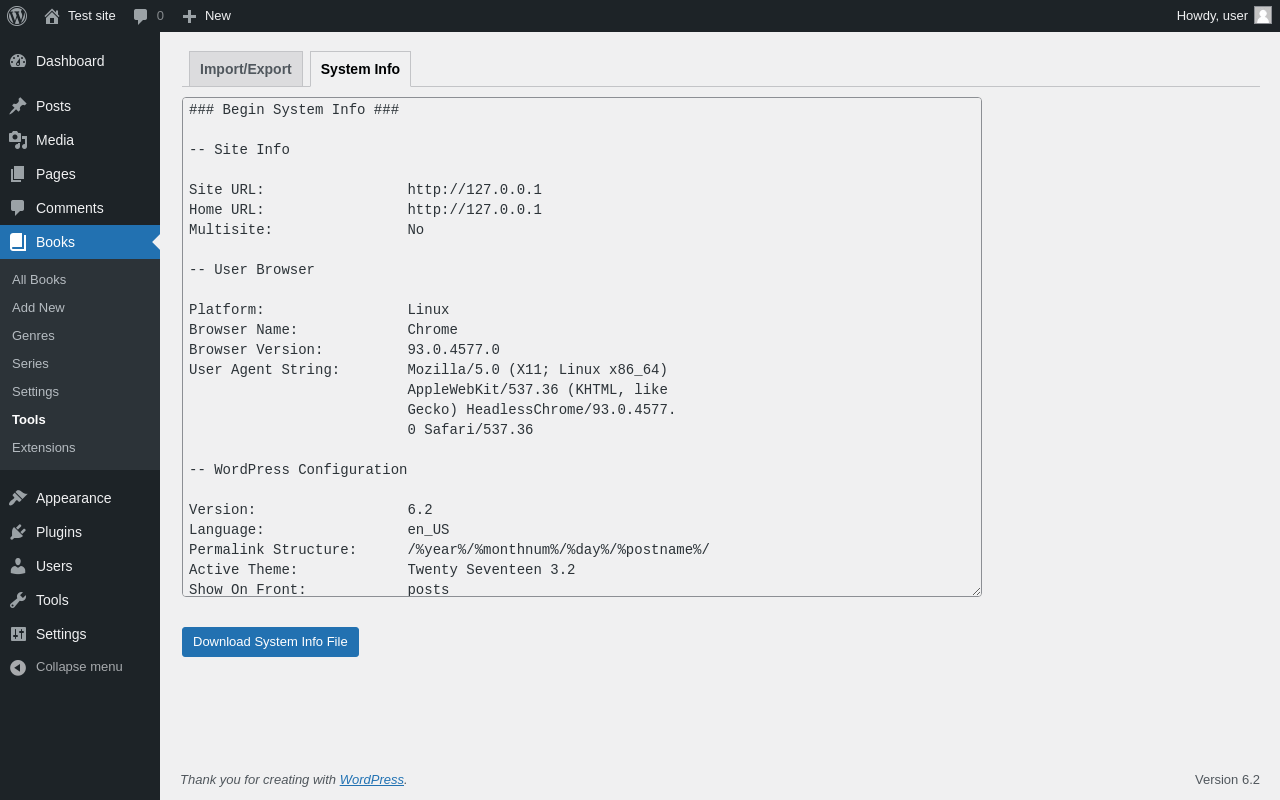
Task: Click the Posts pushpin icon
Action: 18,106
